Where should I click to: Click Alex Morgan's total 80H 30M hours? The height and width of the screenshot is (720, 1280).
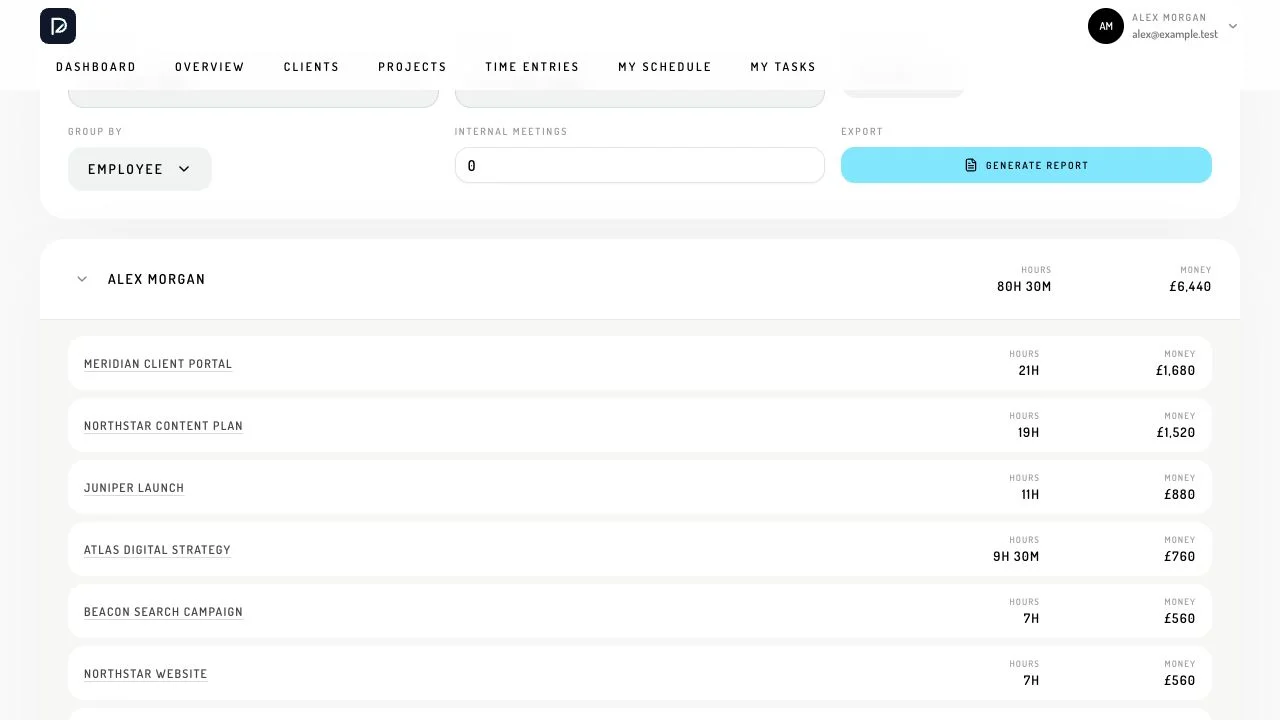click(1024, 287)
